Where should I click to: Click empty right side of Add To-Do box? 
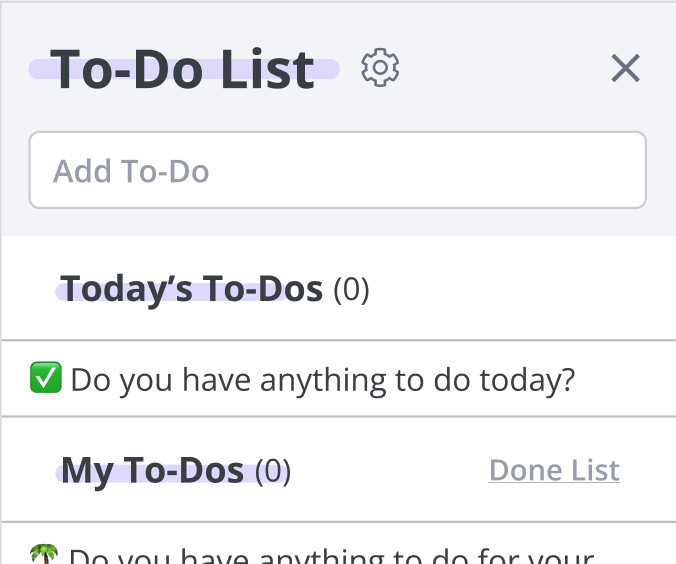pos(431,170)
